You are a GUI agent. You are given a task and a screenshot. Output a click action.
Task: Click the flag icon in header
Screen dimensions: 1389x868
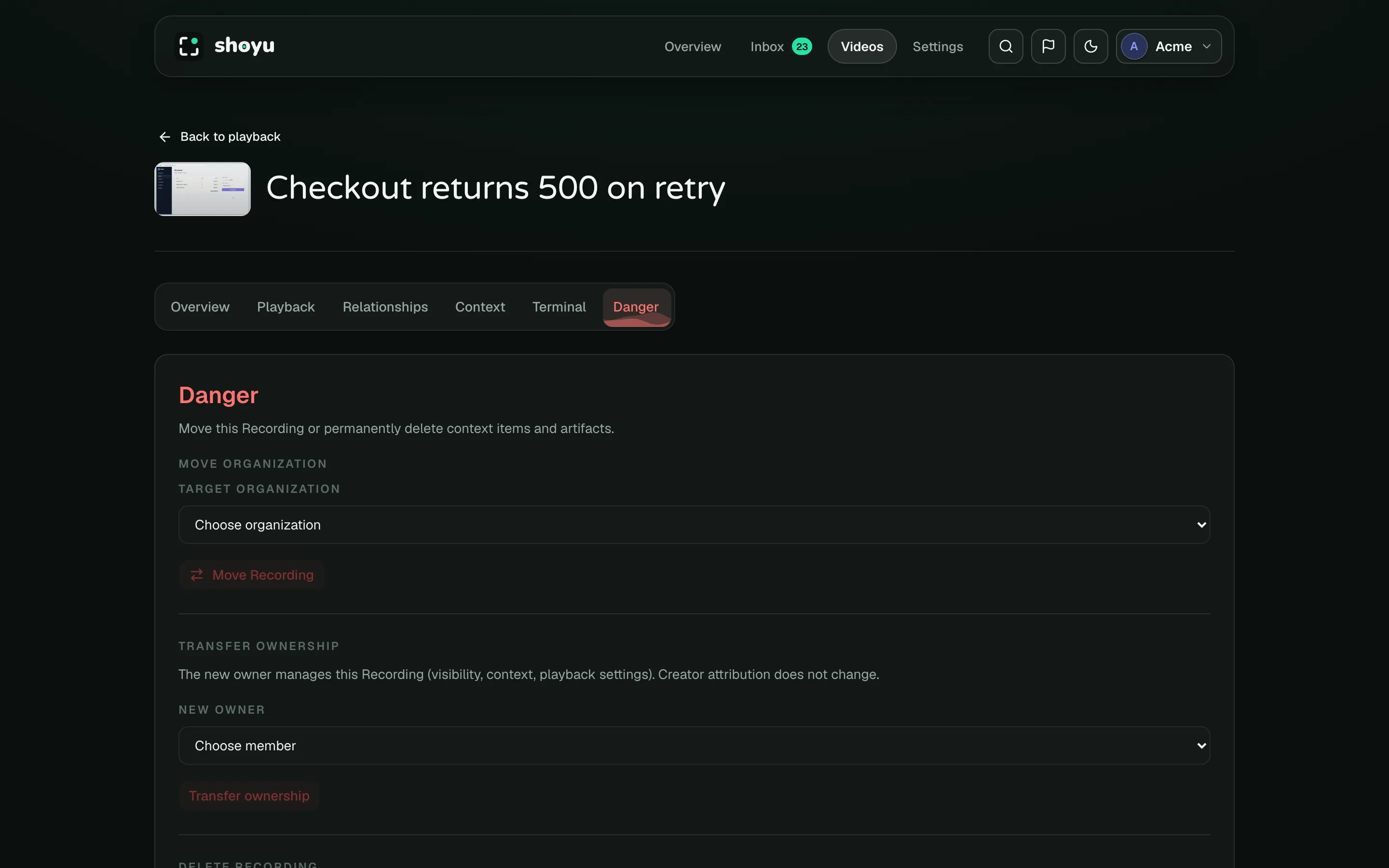[x=1048, y=46]
